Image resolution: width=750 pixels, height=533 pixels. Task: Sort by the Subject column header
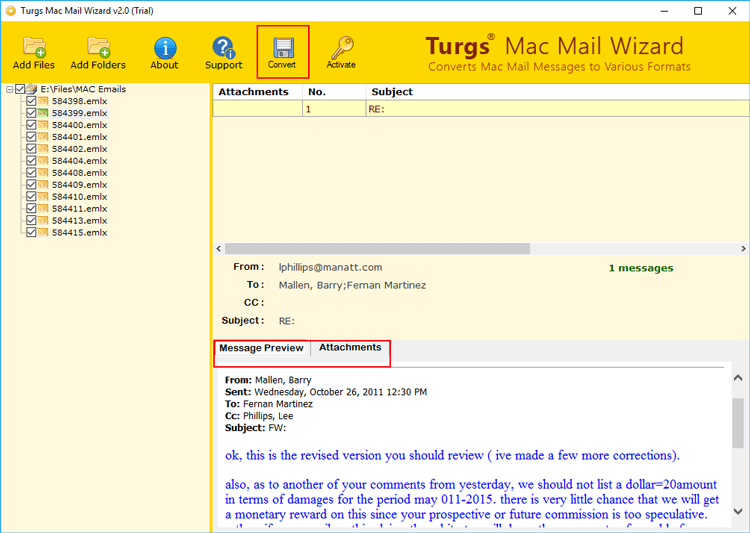click(557, 92)
